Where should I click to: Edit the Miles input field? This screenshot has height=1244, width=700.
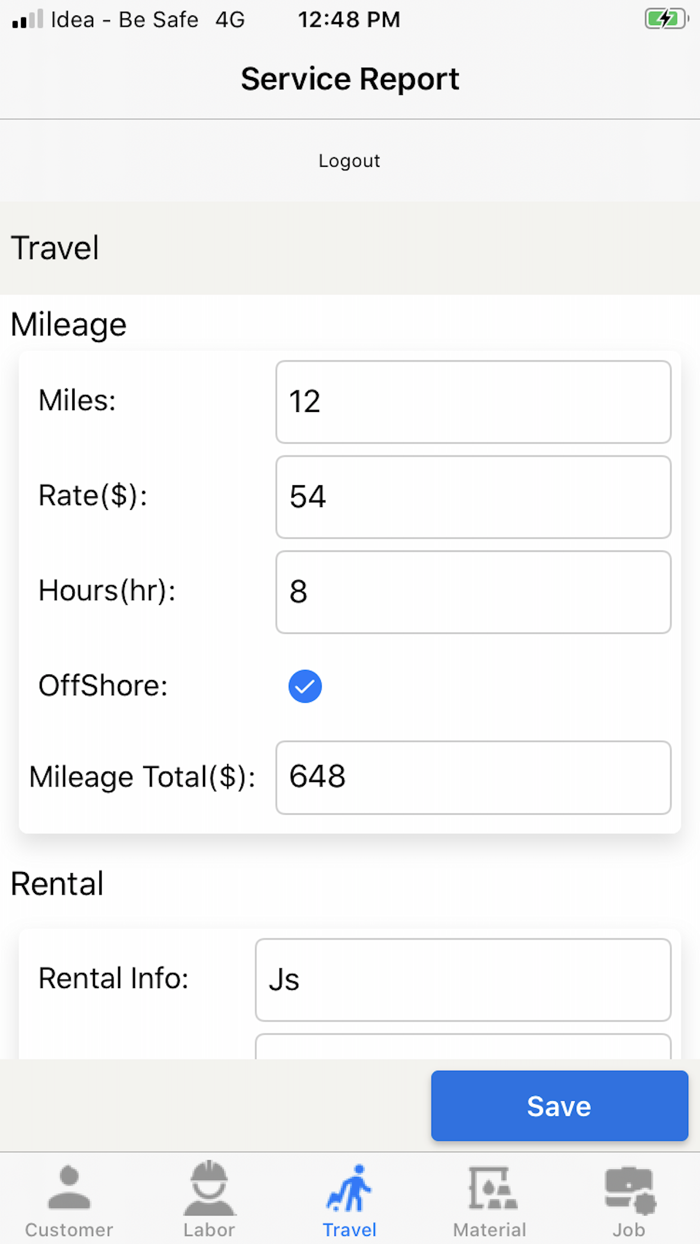pyautogui.click(x=472, y=402)
